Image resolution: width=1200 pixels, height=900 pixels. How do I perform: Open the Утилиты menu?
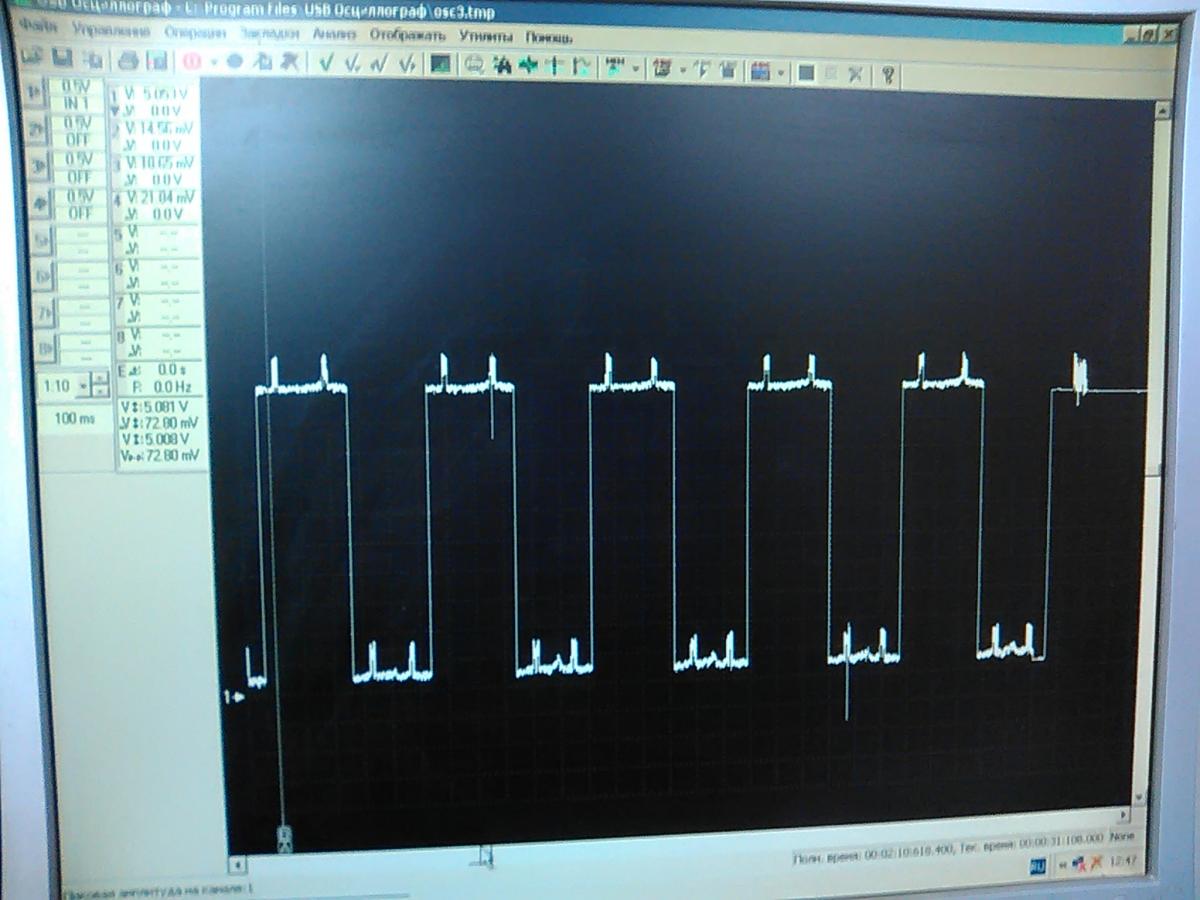[x=486, y=36]
